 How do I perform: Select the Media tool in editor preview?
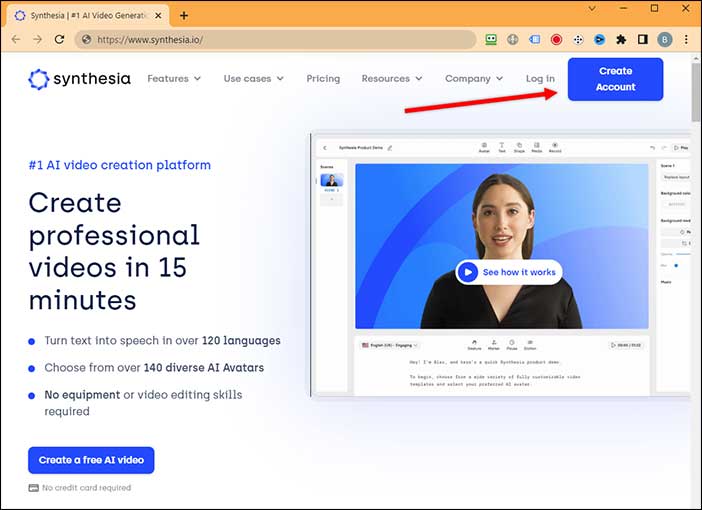(536, 148)
